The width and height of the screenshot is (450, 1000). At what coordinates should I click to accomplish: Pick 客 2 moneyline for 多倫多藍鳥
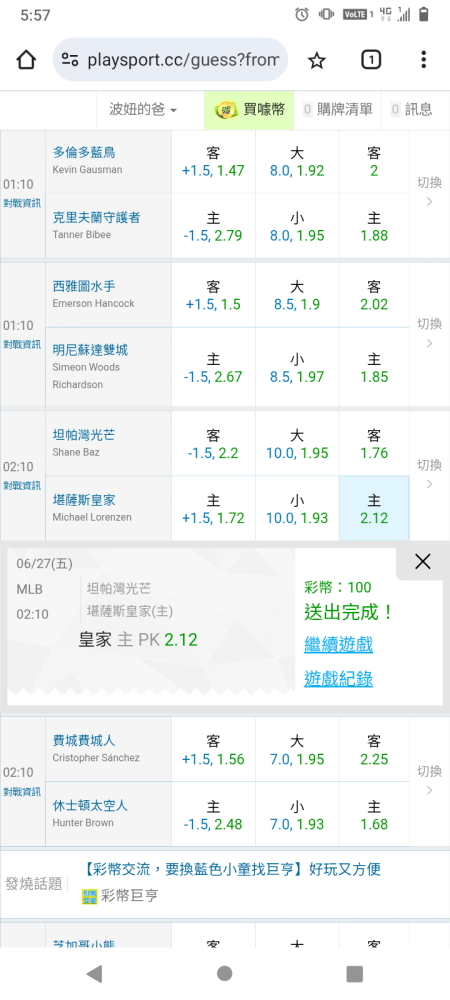pos(374,162)
